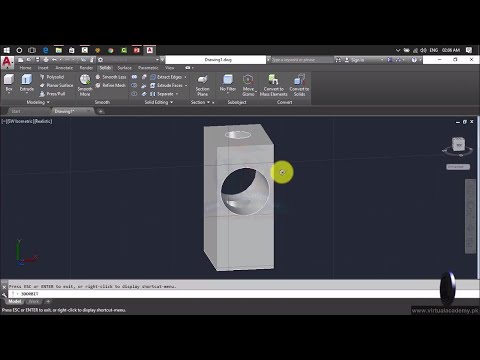
Task: Select the Box solid tool
Action: (x=9, y=83)
